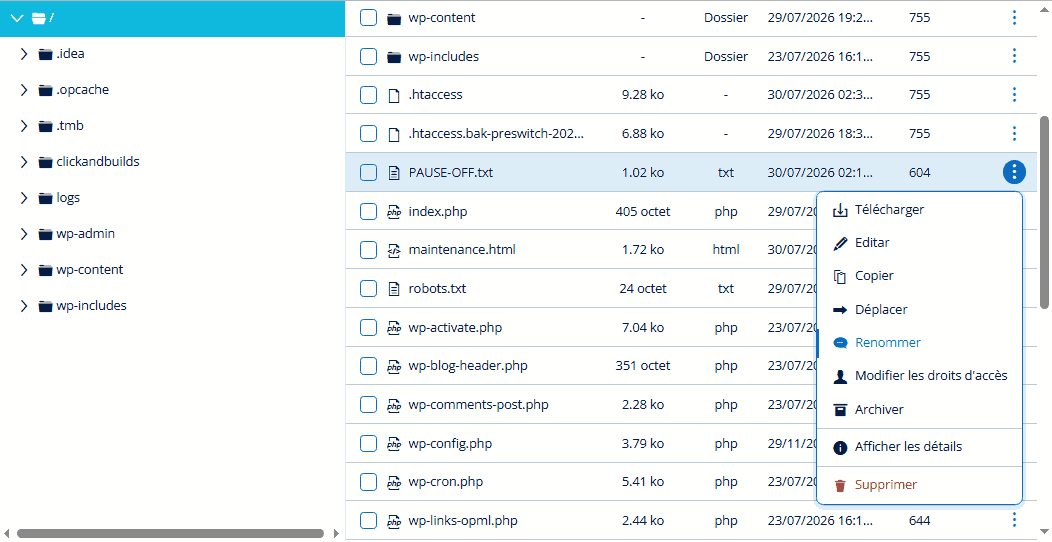Choose Télécharger from the context menu
Screen dimensions: 1052x542
919,210
